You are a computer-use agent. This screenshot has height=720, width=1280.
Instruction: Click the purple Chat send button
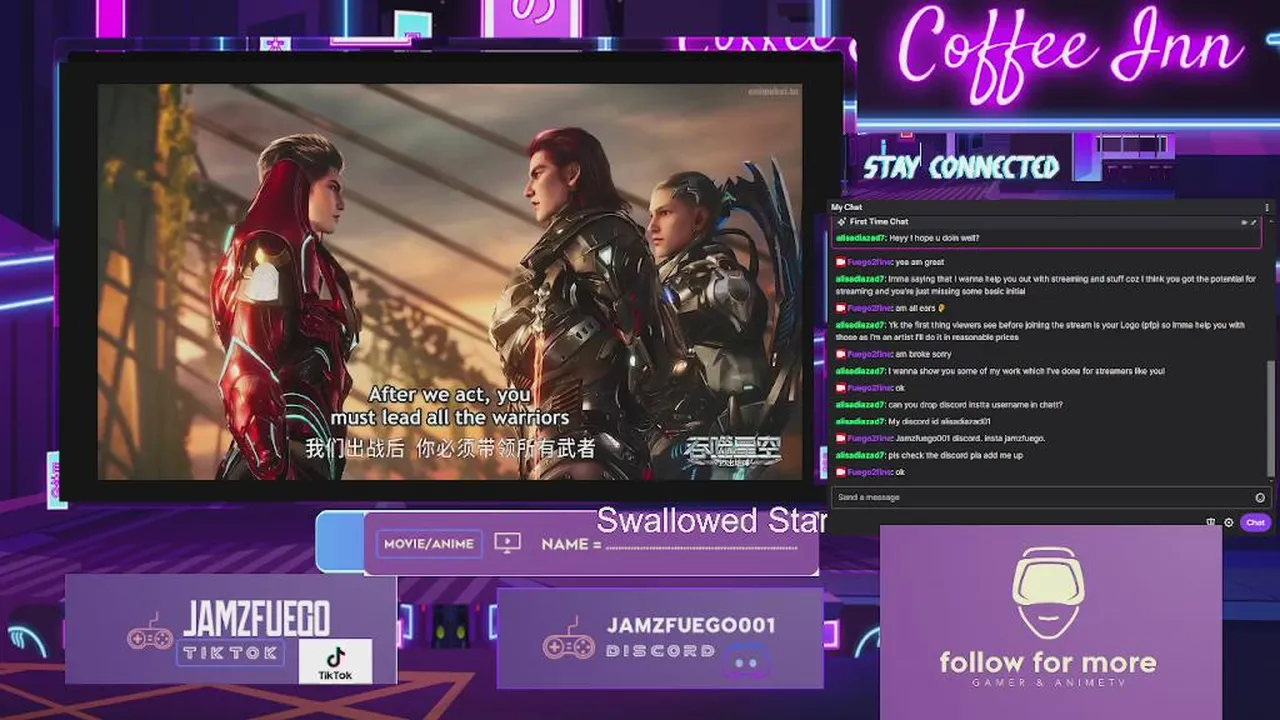1255,522
